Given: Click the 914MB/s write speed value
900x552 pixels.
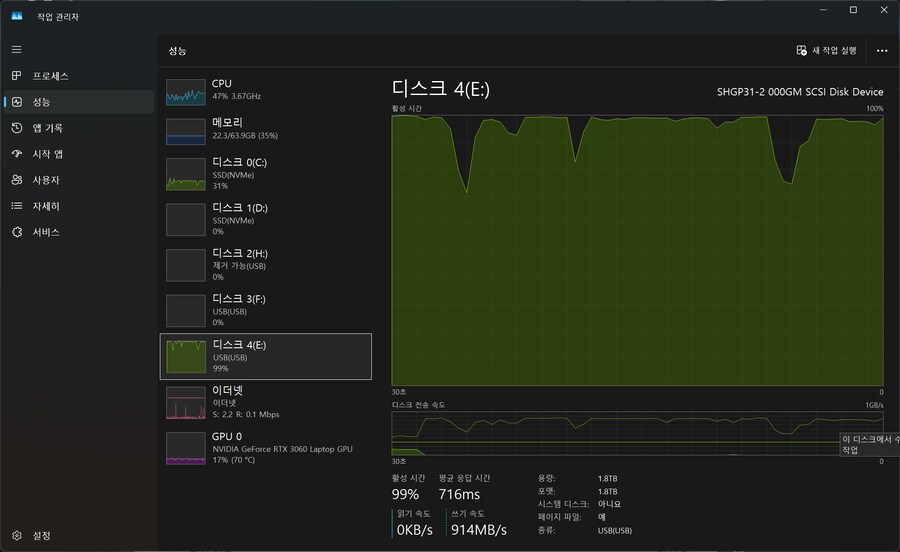Looking at the screenshot, I should pos(479,530).
